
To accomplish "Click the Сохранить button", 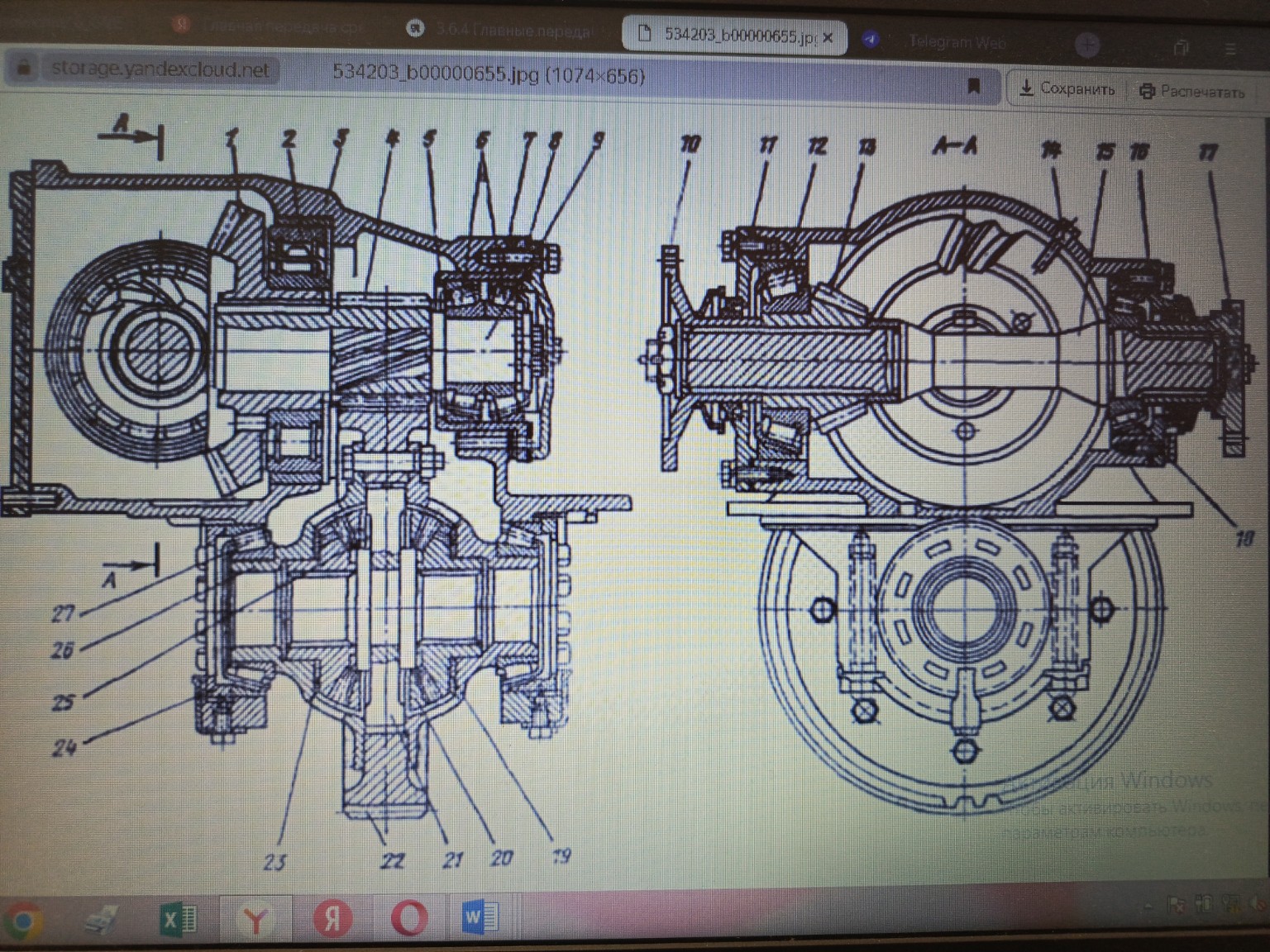I will [1067, 88].
